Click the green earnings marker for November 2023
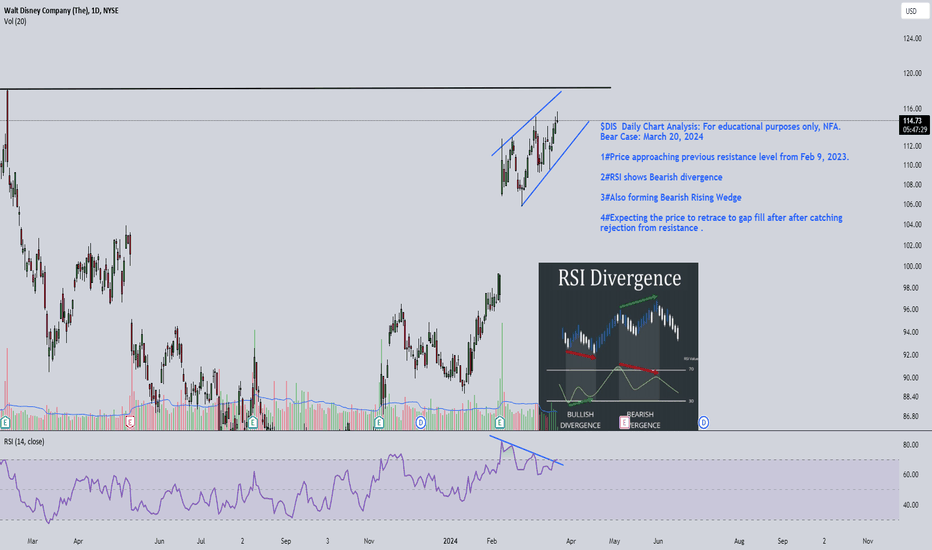The height and width of the screenshot is (550, 932). [x=379, y=422]
